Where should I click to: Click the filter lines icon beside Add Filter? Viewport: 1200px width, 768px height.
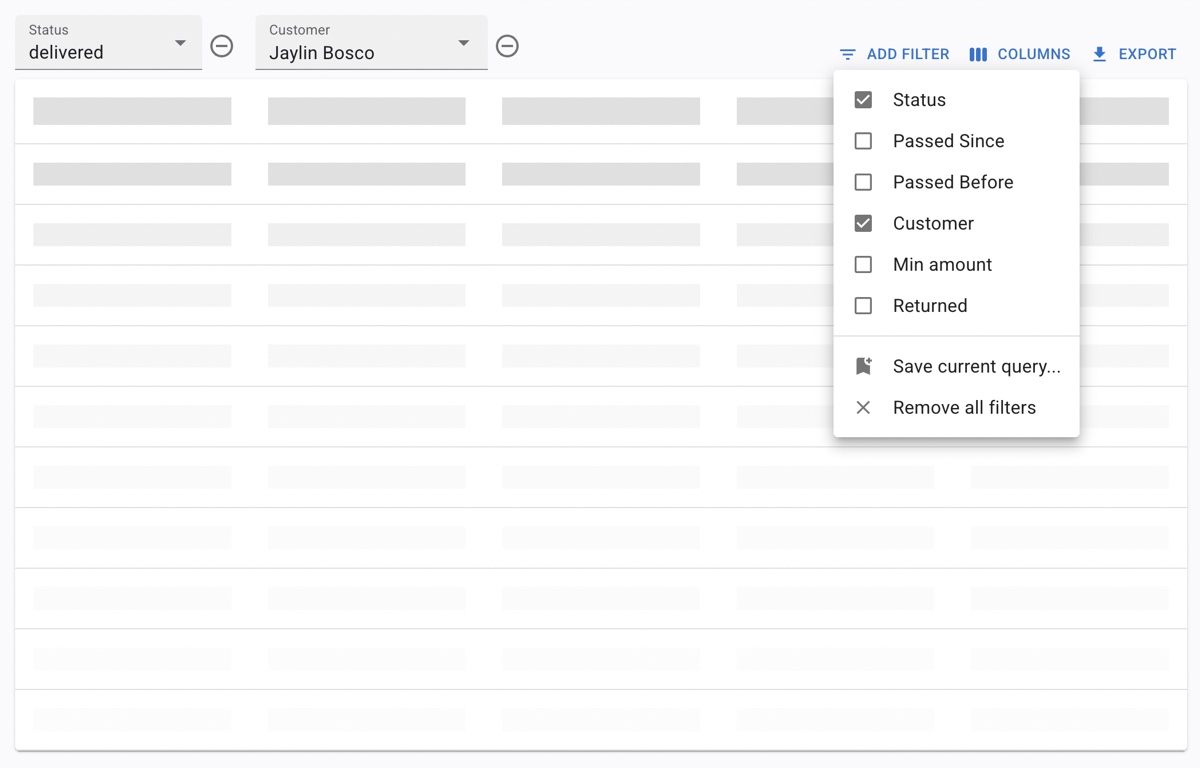point(848,54)
